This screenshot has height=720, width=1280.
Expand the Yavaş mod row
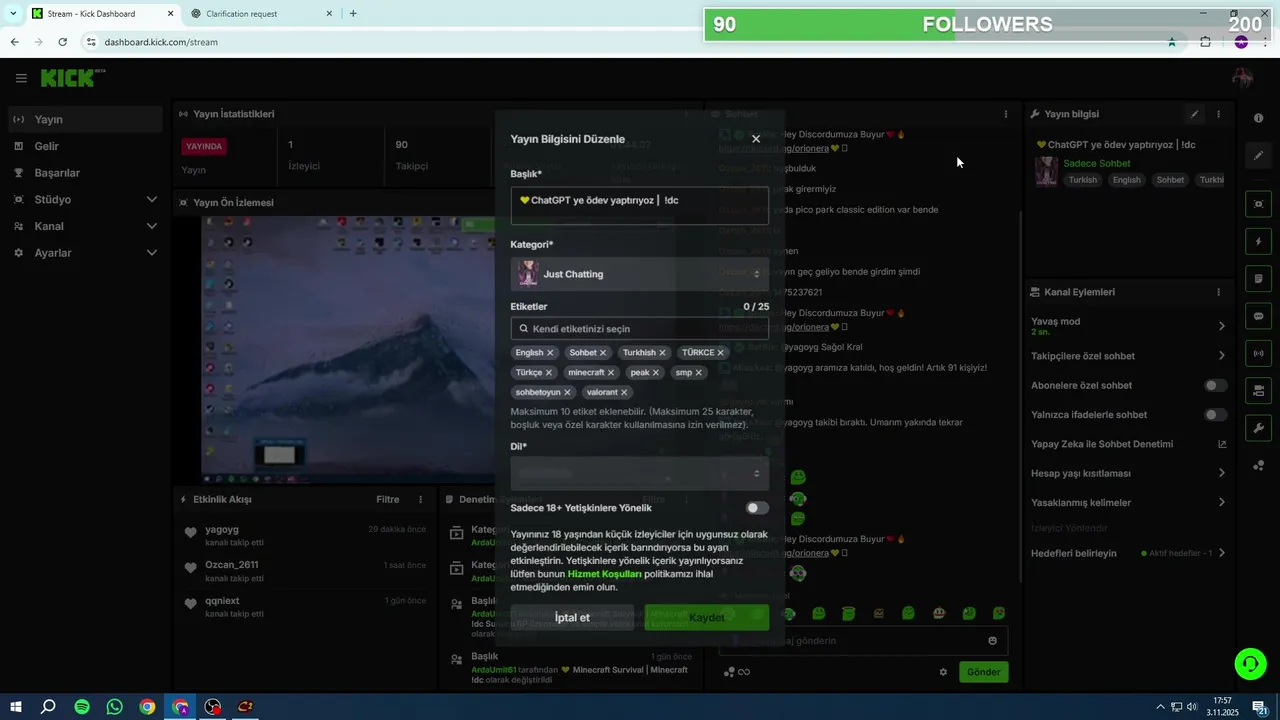tap(1128, 326)
